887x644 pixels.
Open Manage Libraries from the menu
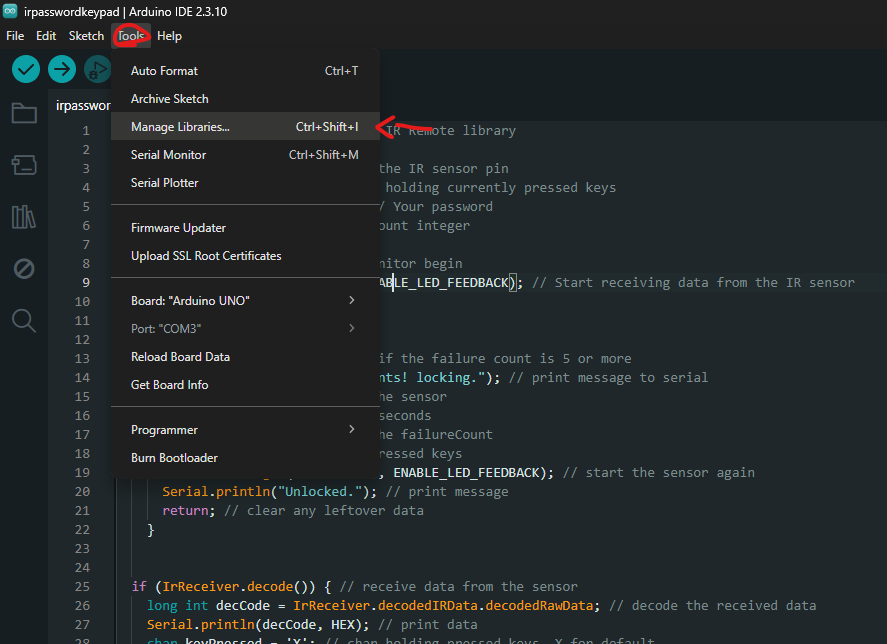(245, 127)
